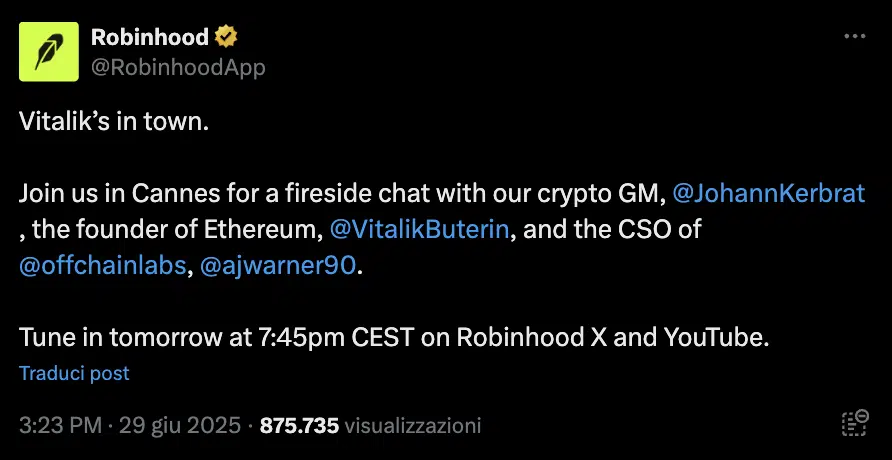Viewport: 892px width, 460px height.
Task: Click "Traduci post" to translate
Action: [74, 373]
